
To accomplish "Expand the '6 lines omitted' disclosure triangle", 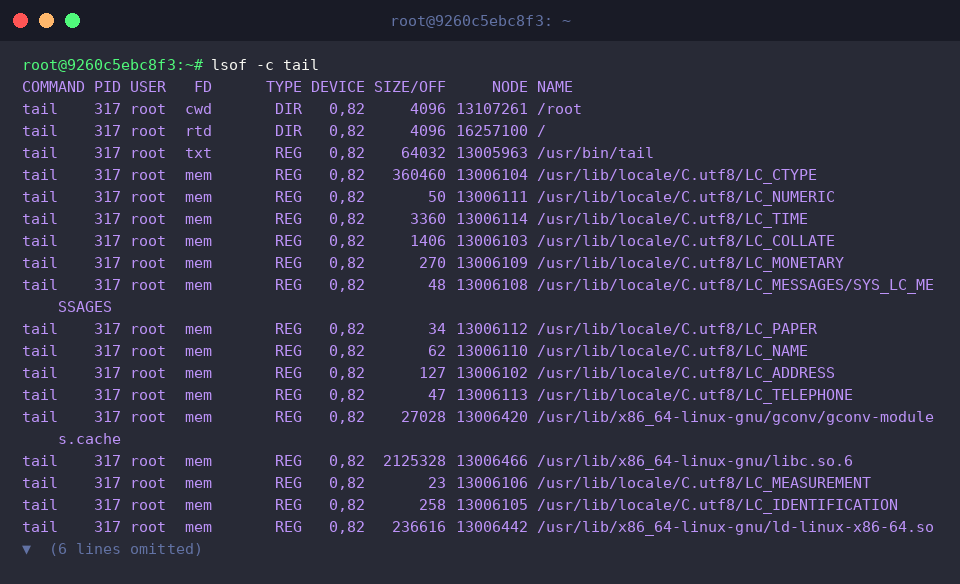I will pos(26,550).
